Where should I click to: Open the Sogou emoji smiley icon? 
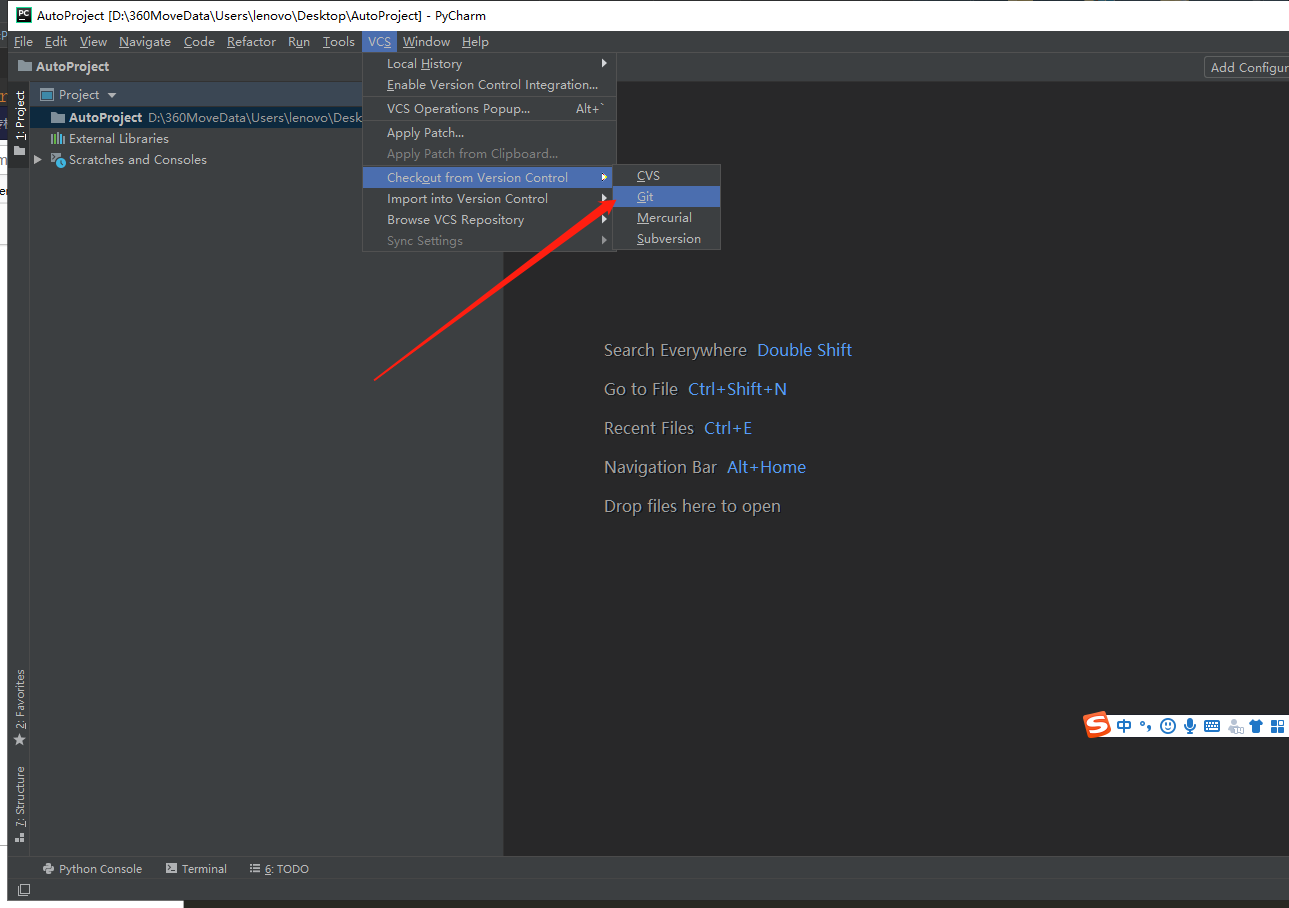pyautogui.click(x=1168, y=726)
